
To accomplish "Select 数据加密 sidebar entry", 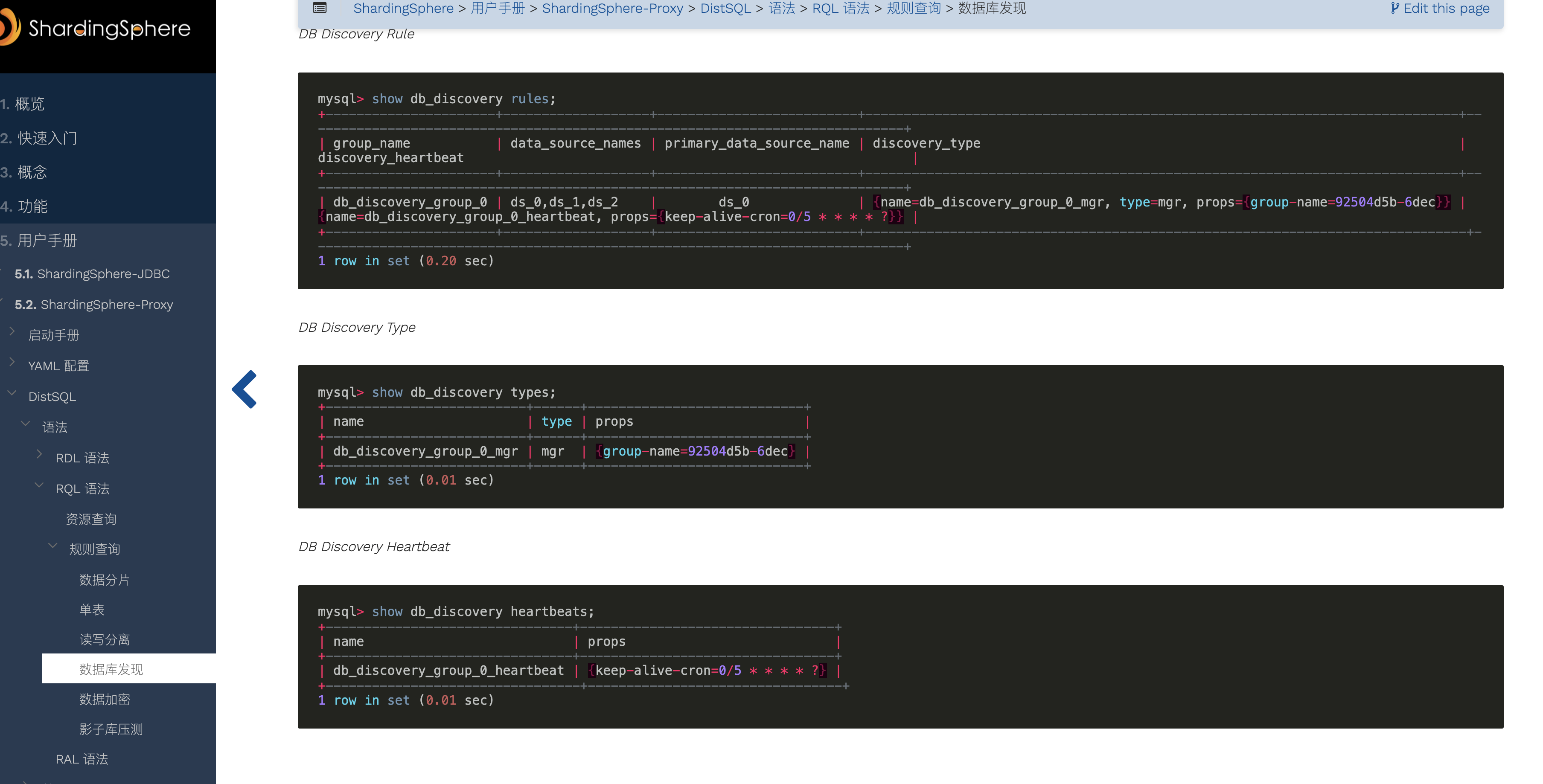I will pos(104,700).
